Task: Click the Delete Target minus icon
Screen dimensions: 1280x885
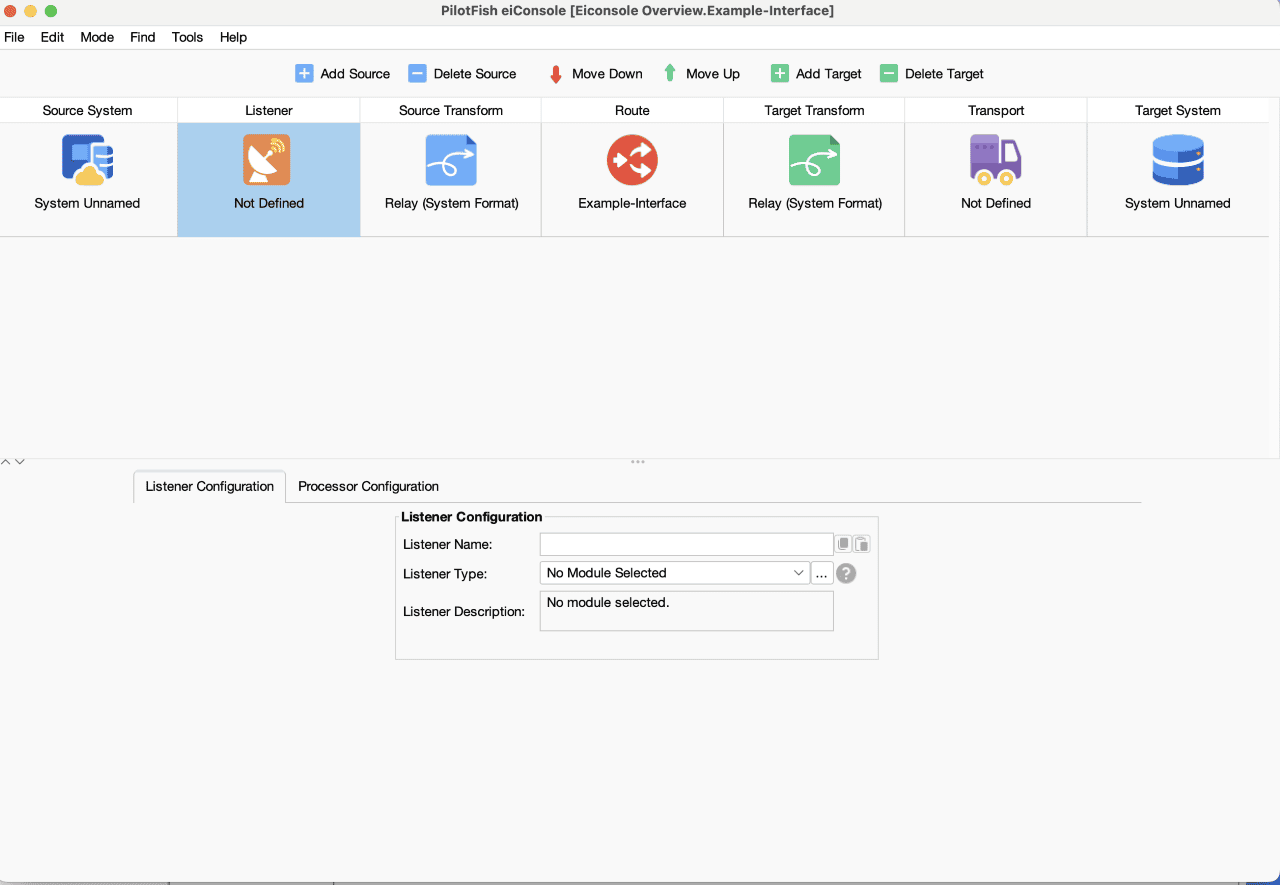Action: [x=889, y=73]
